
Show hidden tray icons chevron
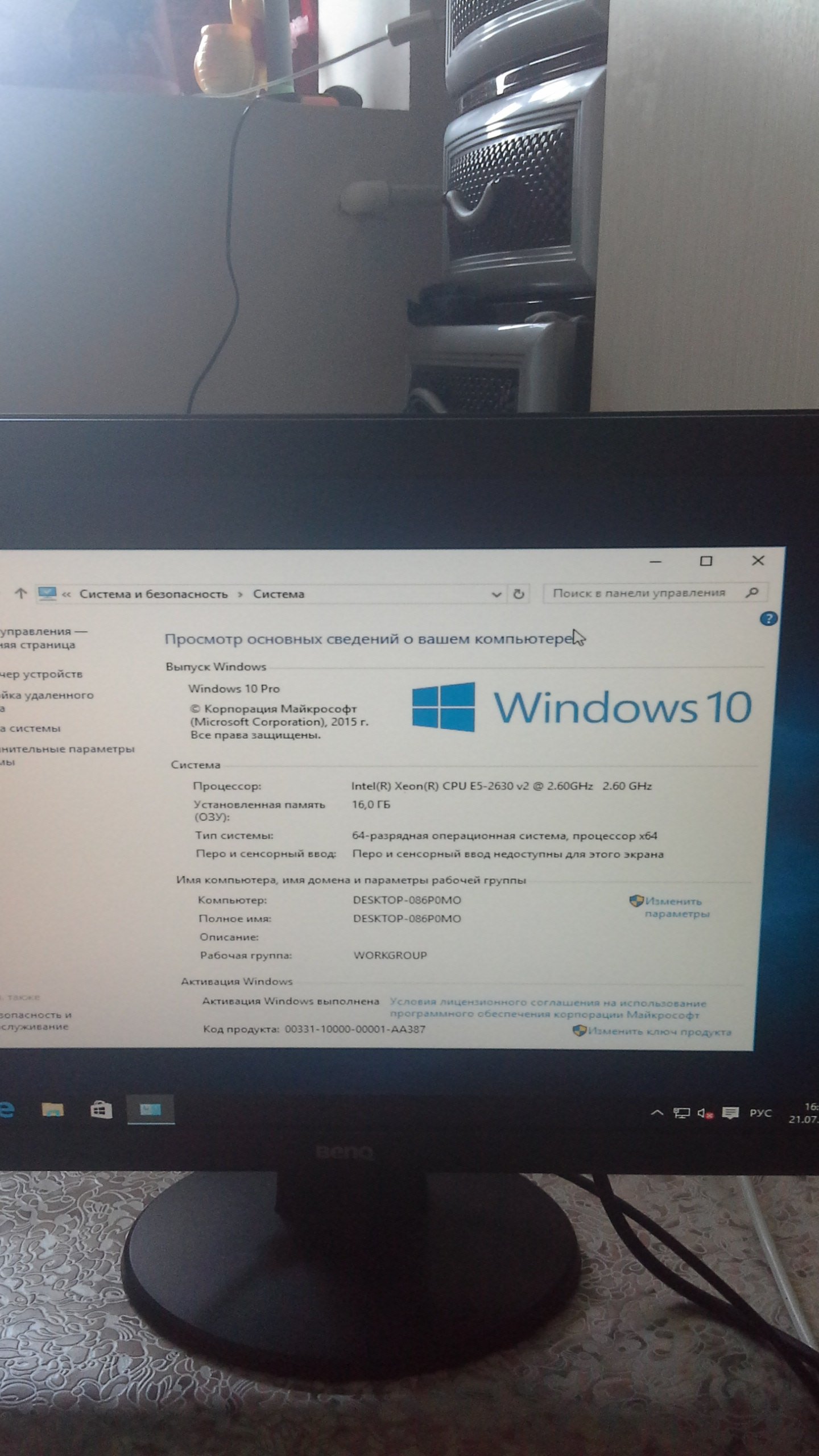pos(657,1113)
